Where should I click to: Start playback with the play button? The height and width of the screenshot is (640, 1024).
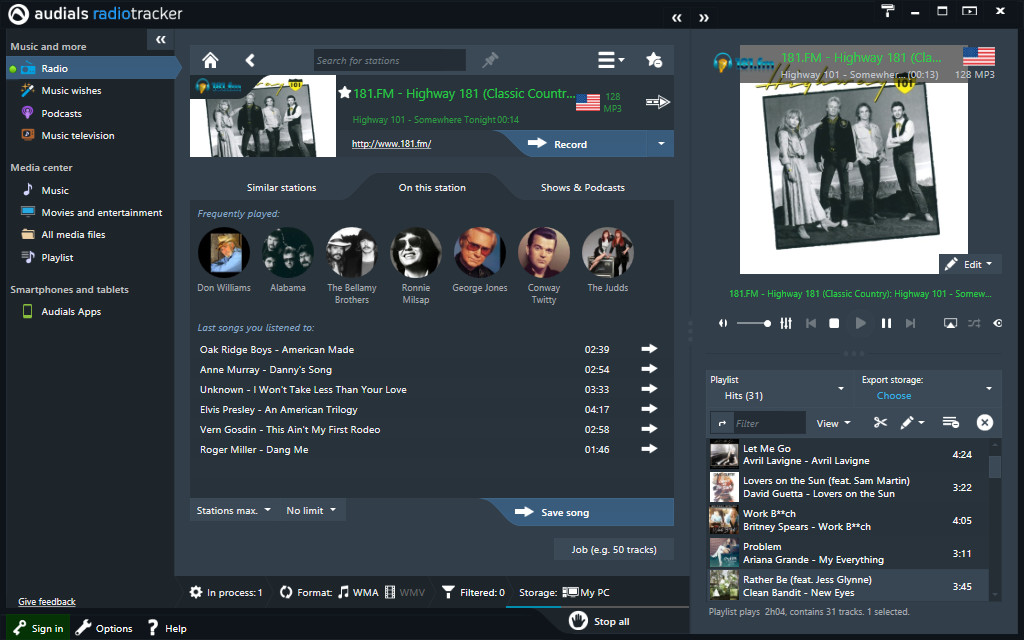[x=861, y=323]
